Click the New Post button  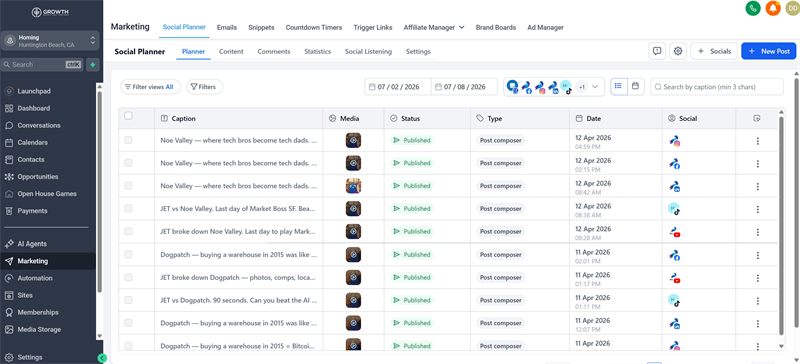coord(768,51)
